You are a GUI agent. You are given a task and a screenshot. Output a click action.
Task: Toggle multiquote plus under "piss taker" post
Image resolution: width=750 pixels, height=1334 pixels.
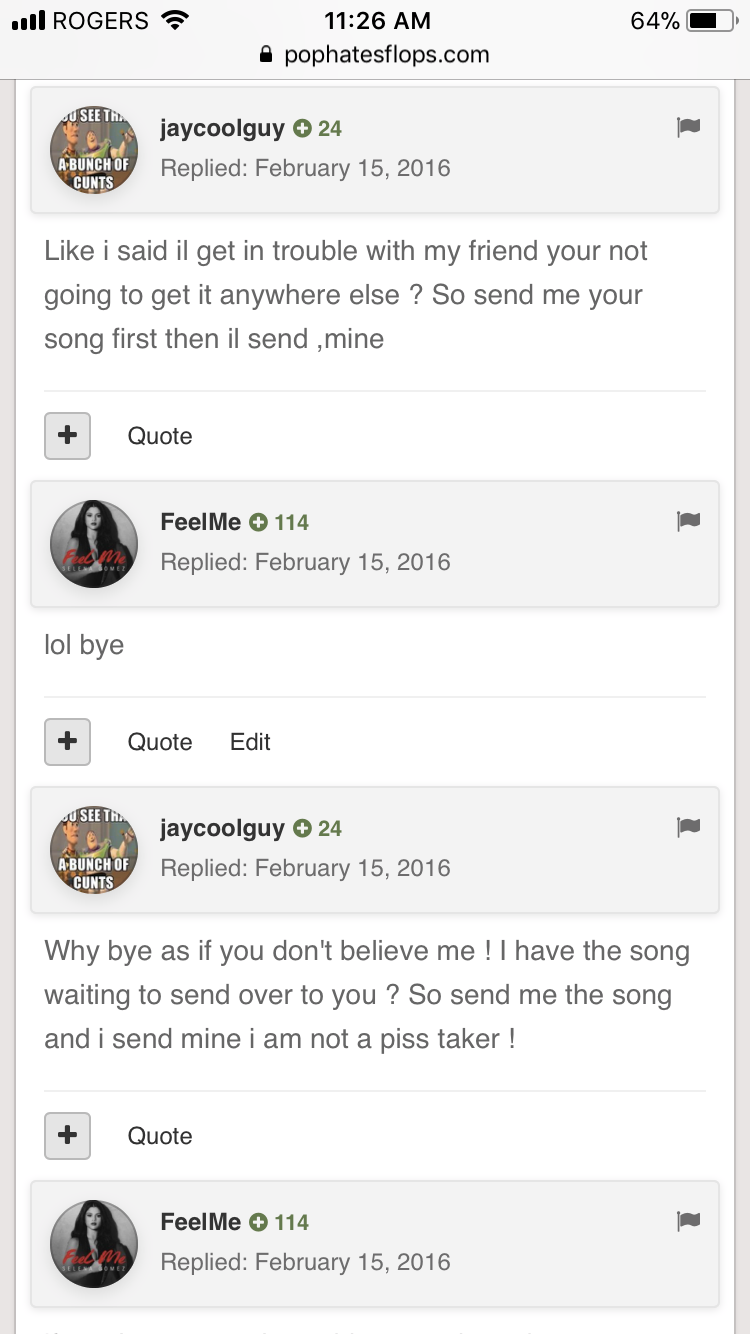(68, 1136)
